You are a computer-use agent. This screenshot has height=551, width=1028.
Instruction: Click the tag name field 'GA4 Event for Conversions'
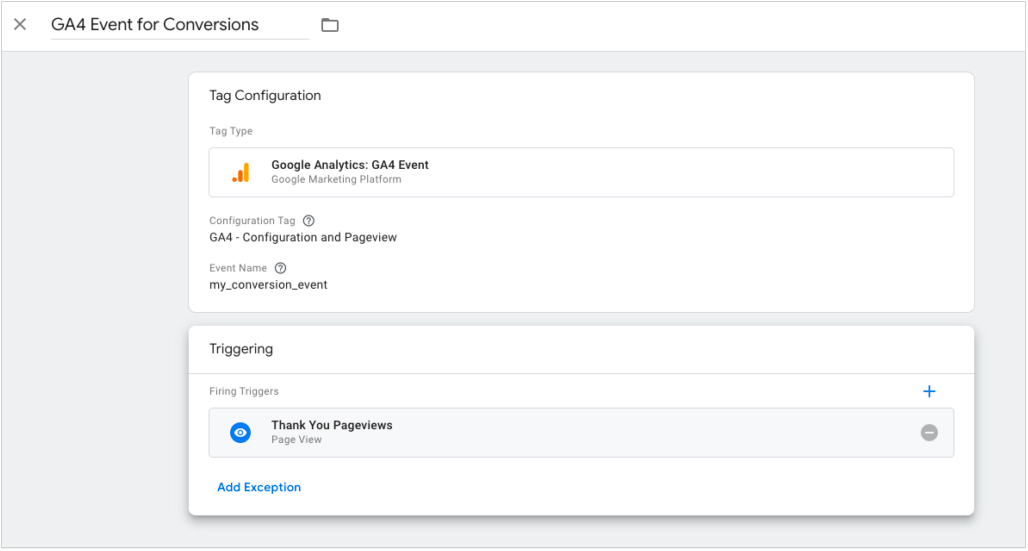pos(180,25)
